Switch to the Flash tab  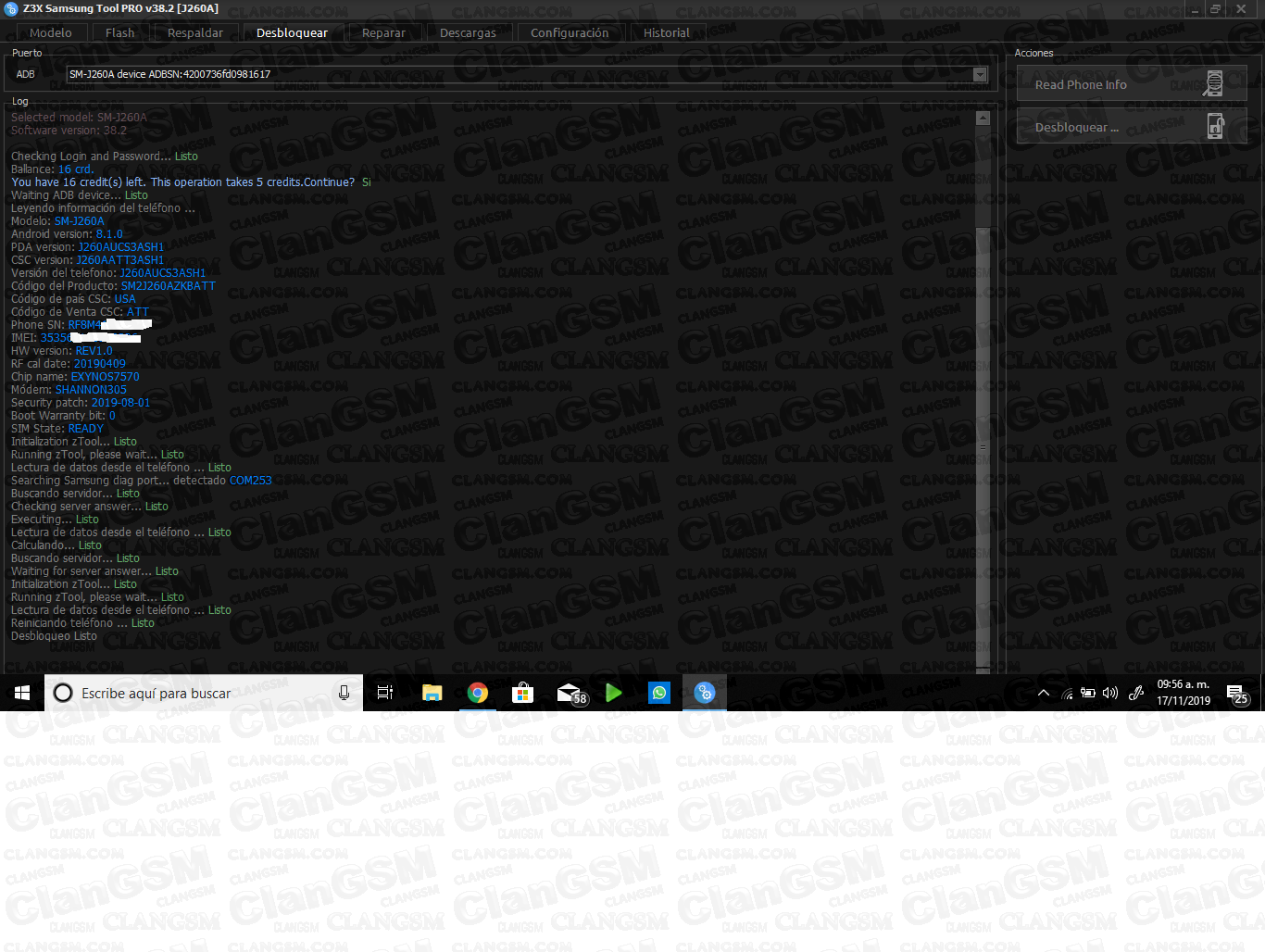click(119, 32)
